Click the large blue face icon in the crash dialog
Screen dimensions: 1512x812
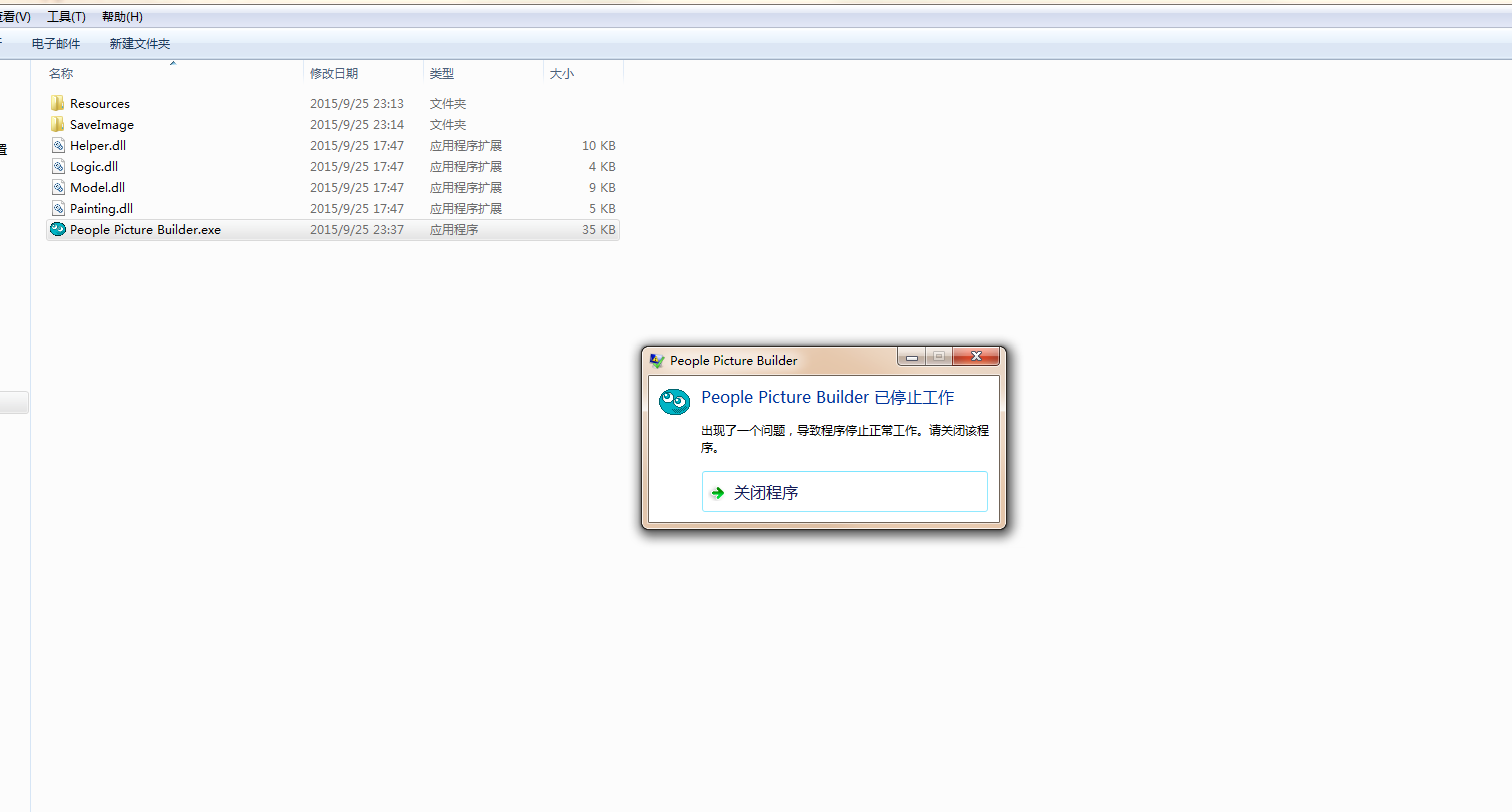point(675,402)
